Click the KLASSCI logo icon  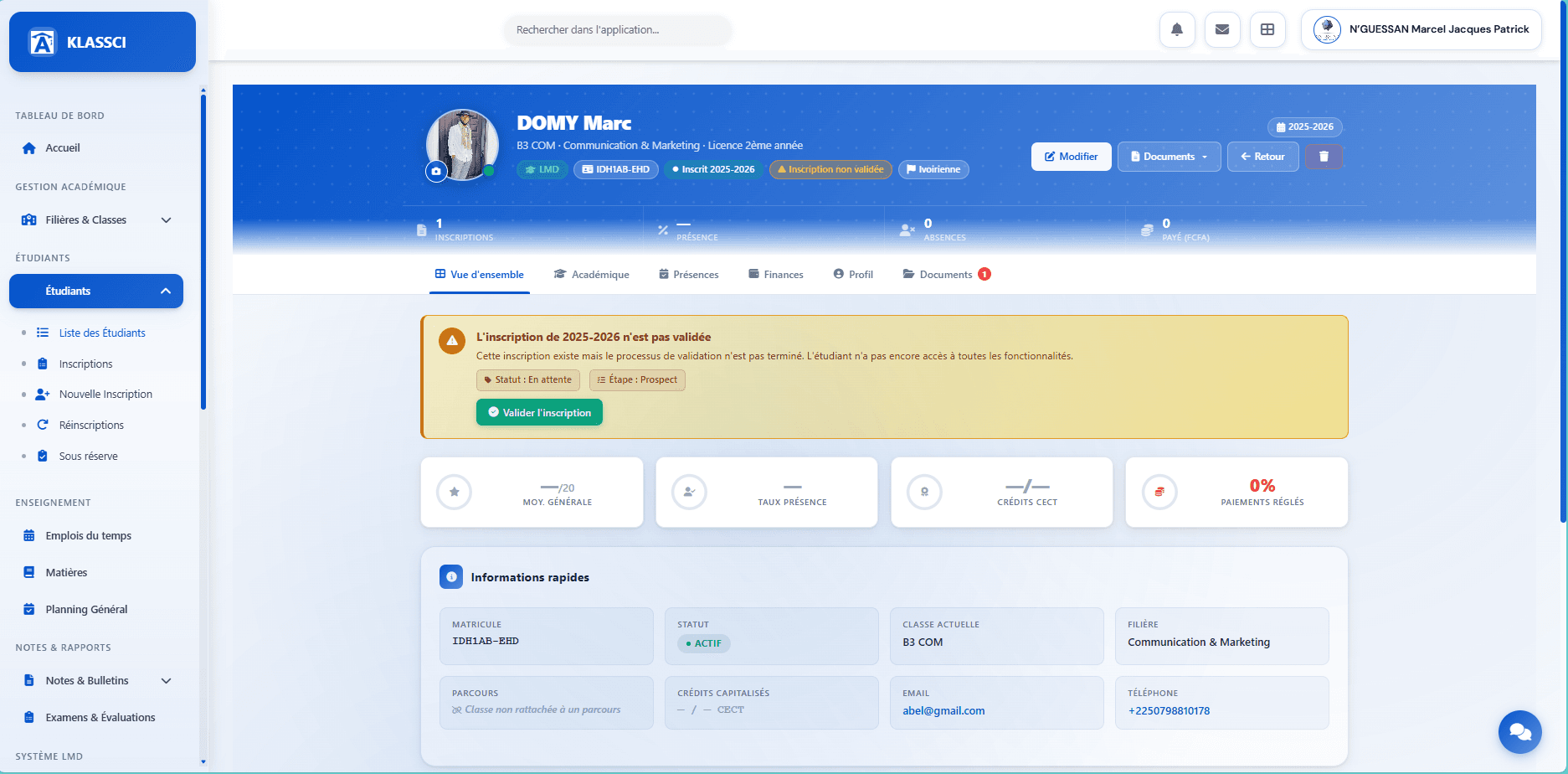click(41, 42)
